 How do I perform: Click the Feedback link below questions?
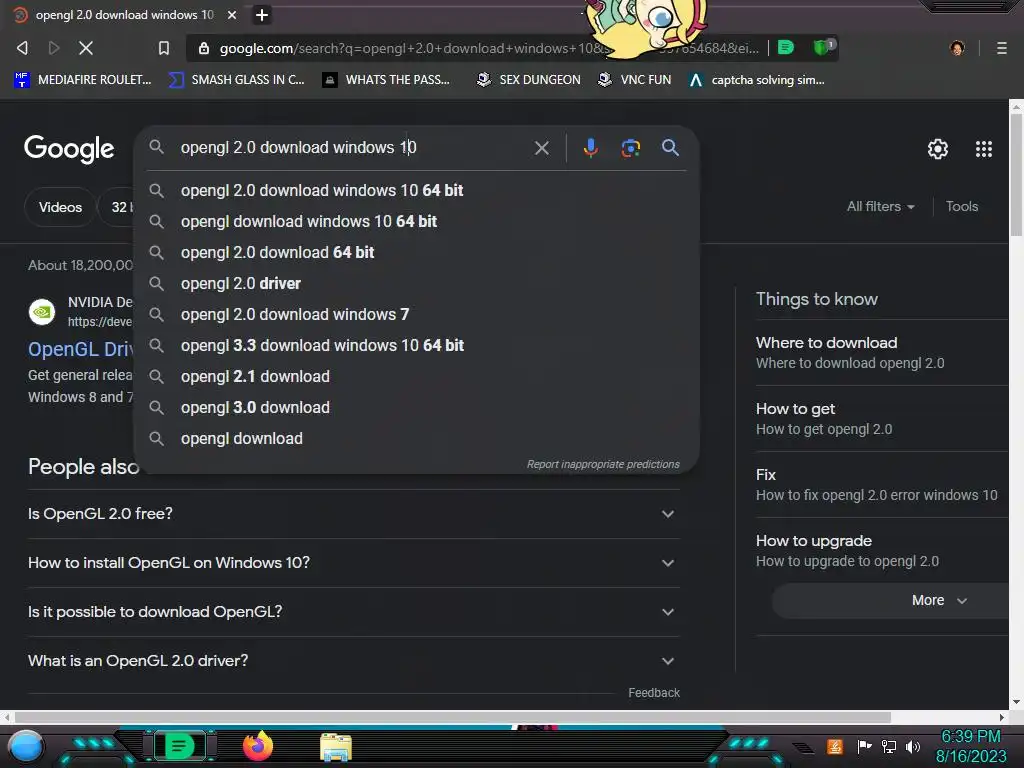pyautogui.click(x=654, y=693)
